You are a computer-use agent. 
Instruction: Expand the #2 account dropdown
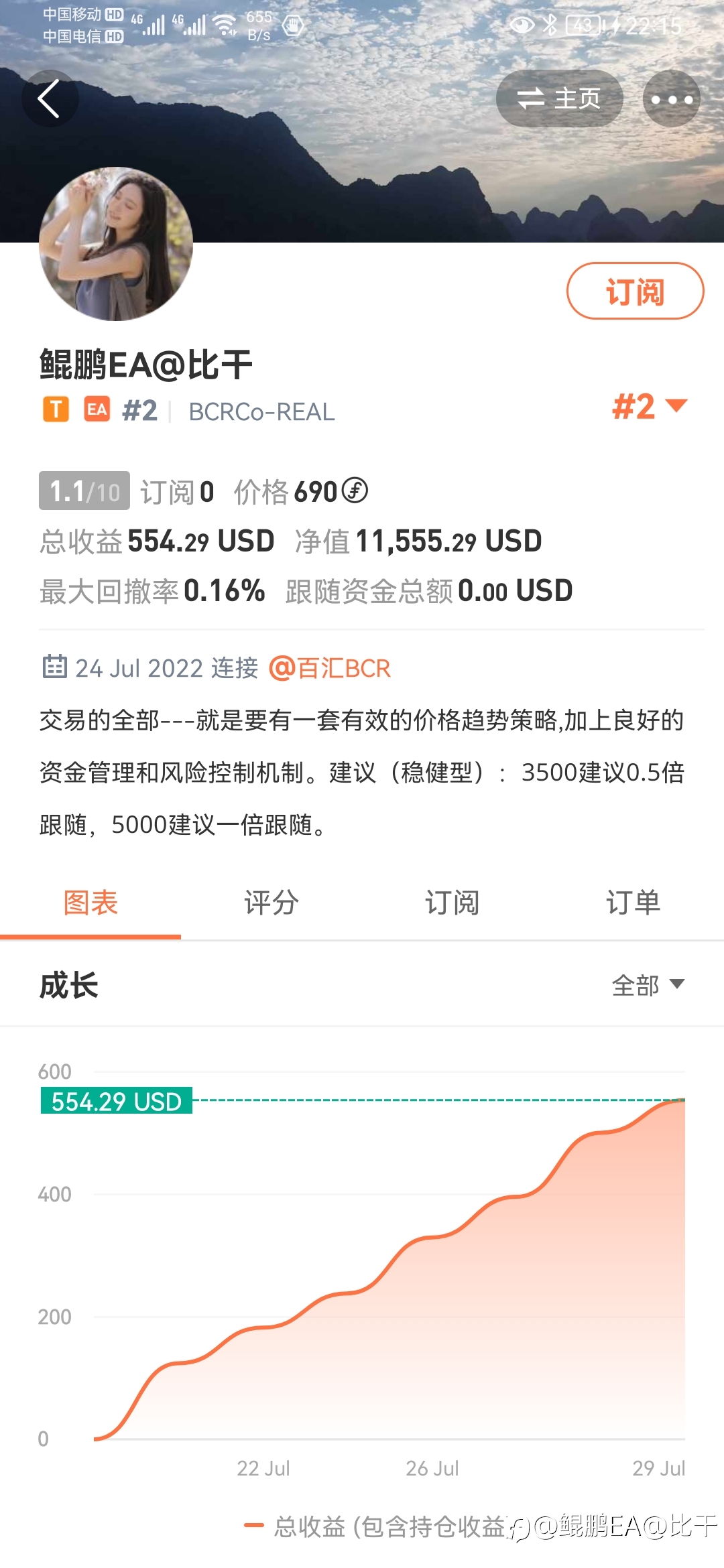pyautogui.click(x=650, y=407)
